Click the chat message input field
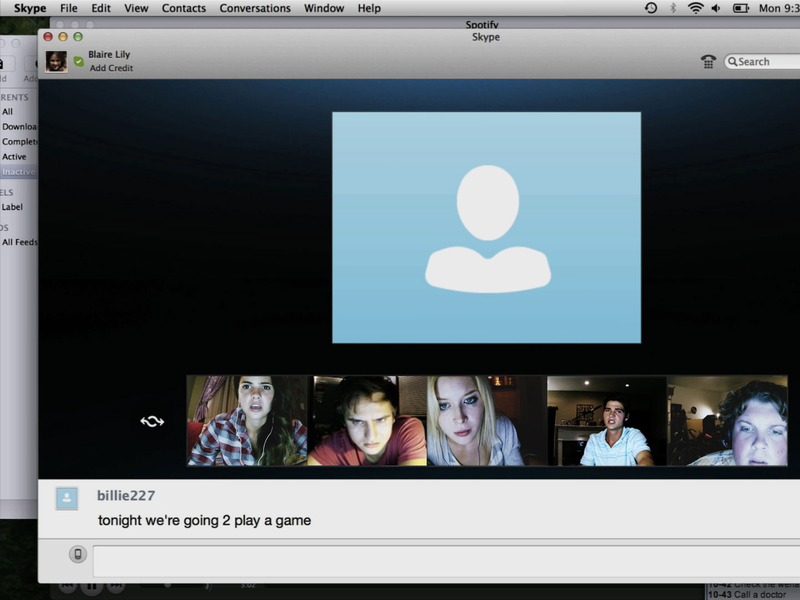 point(446,561)
